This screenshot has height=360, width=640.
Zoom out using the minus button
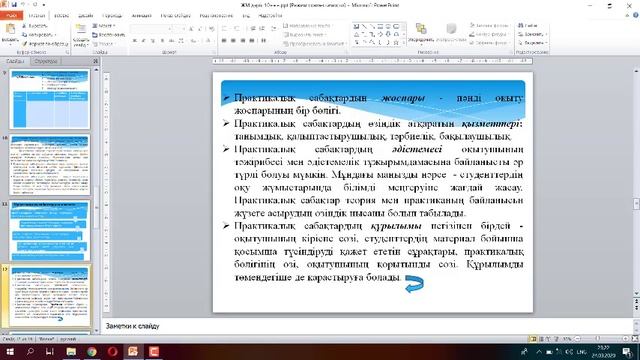pos(578,339)
